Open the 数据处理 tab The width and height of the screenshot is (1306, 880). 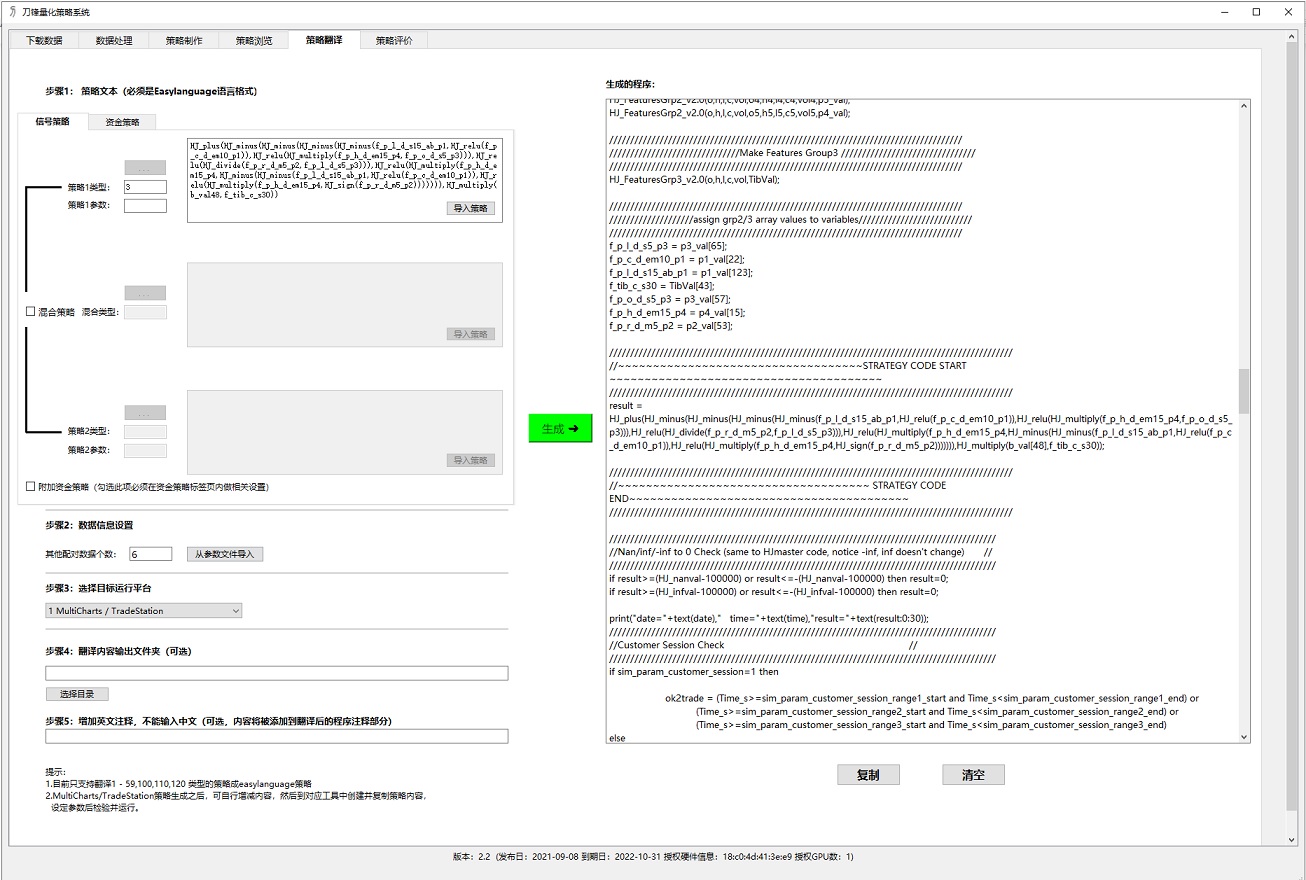(x=114, y=40)
